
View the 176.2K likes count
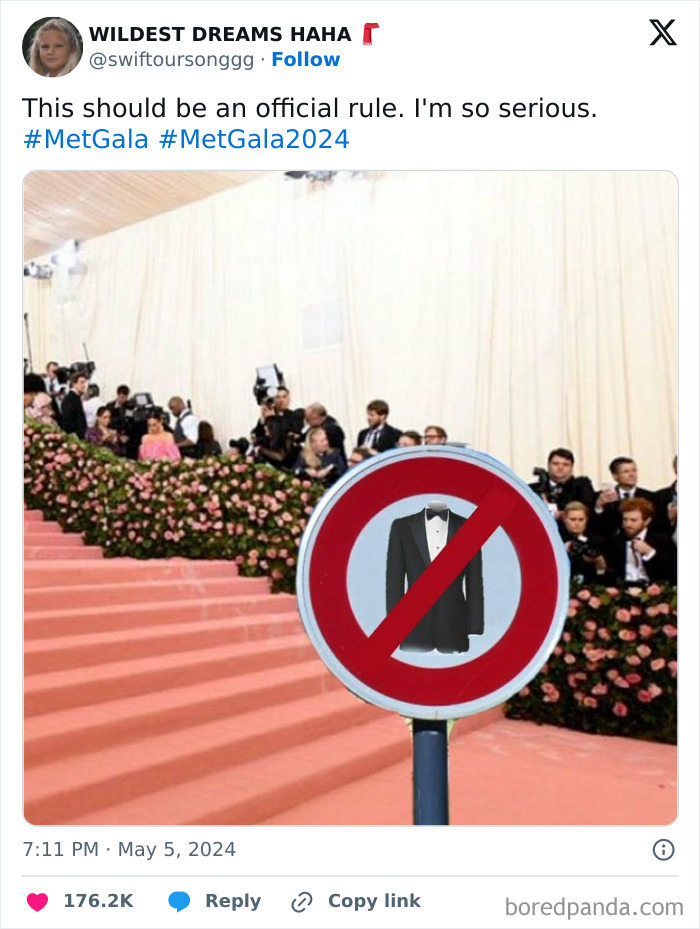(x=98, y=901)
